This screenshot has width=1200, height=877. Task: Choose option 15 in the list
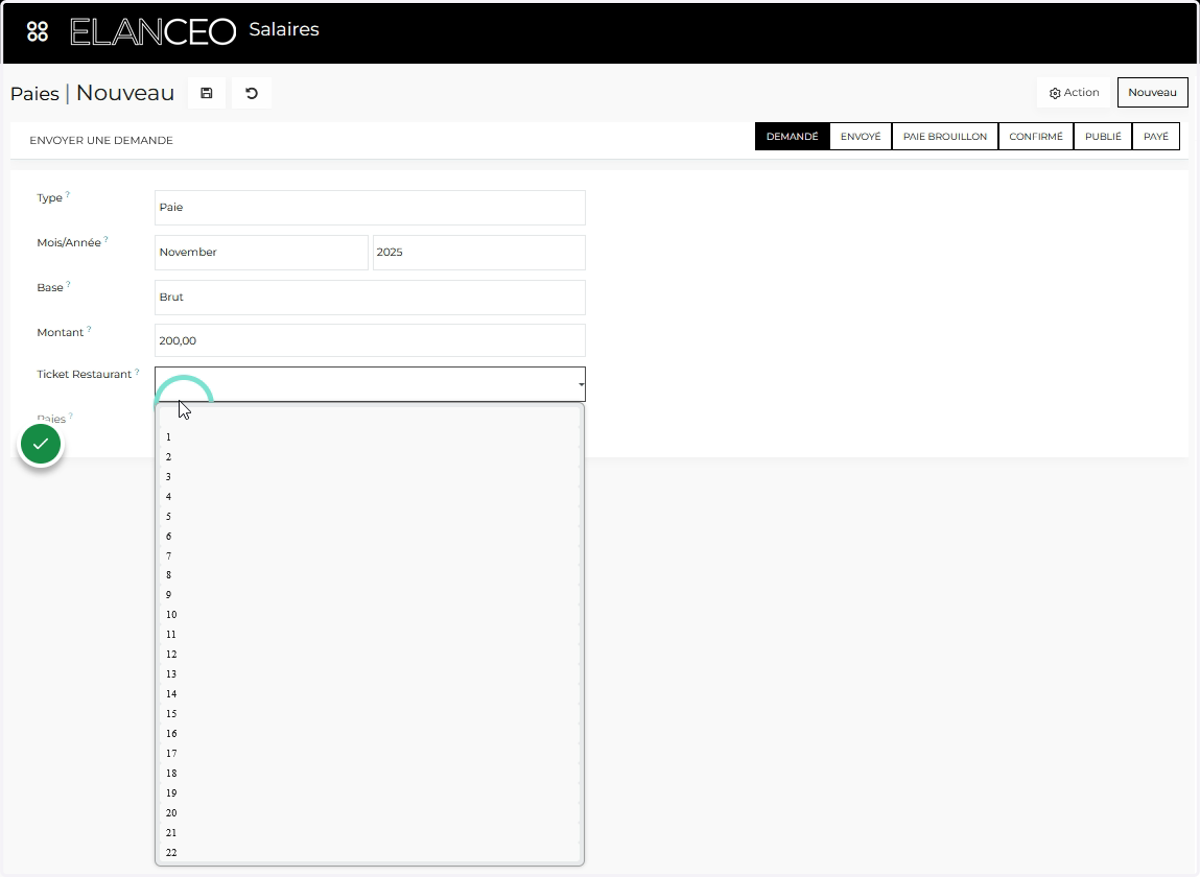pos(370,714)
